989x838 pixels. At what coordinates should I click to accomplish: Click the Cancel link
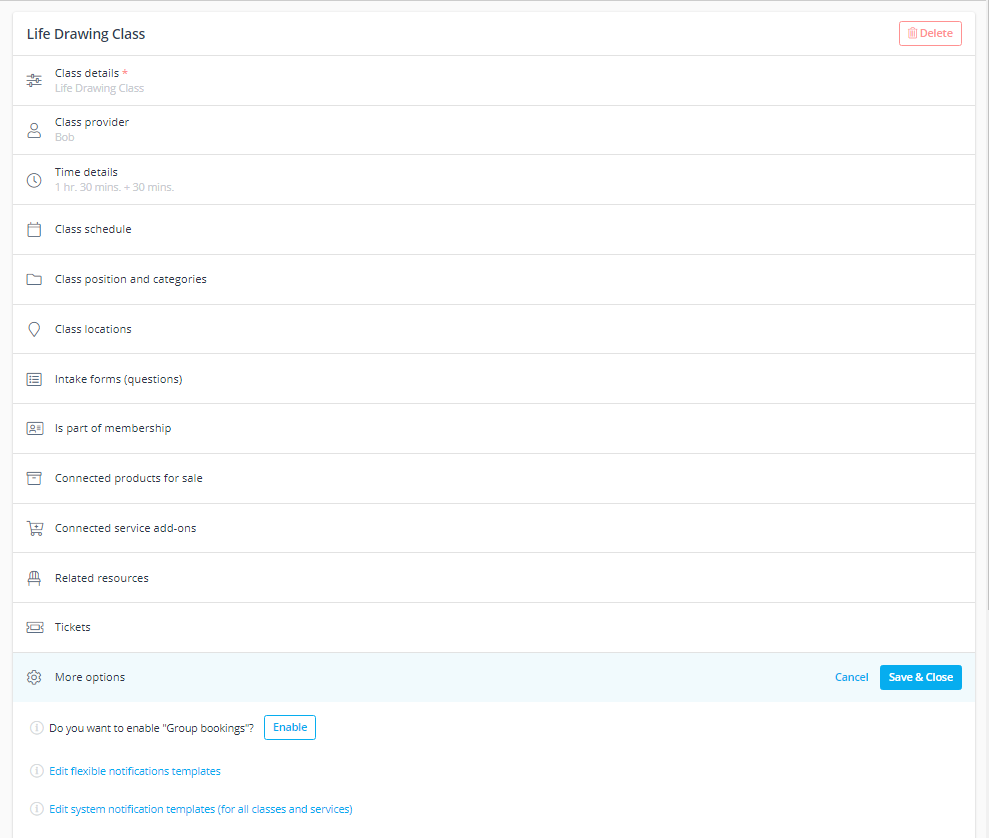[x=851, y=677]
